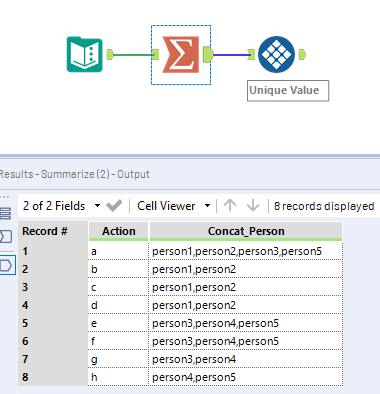Click the Summarize tool input anchor
The height and width of the screenshot is (394, 380).
click(155, 55)
